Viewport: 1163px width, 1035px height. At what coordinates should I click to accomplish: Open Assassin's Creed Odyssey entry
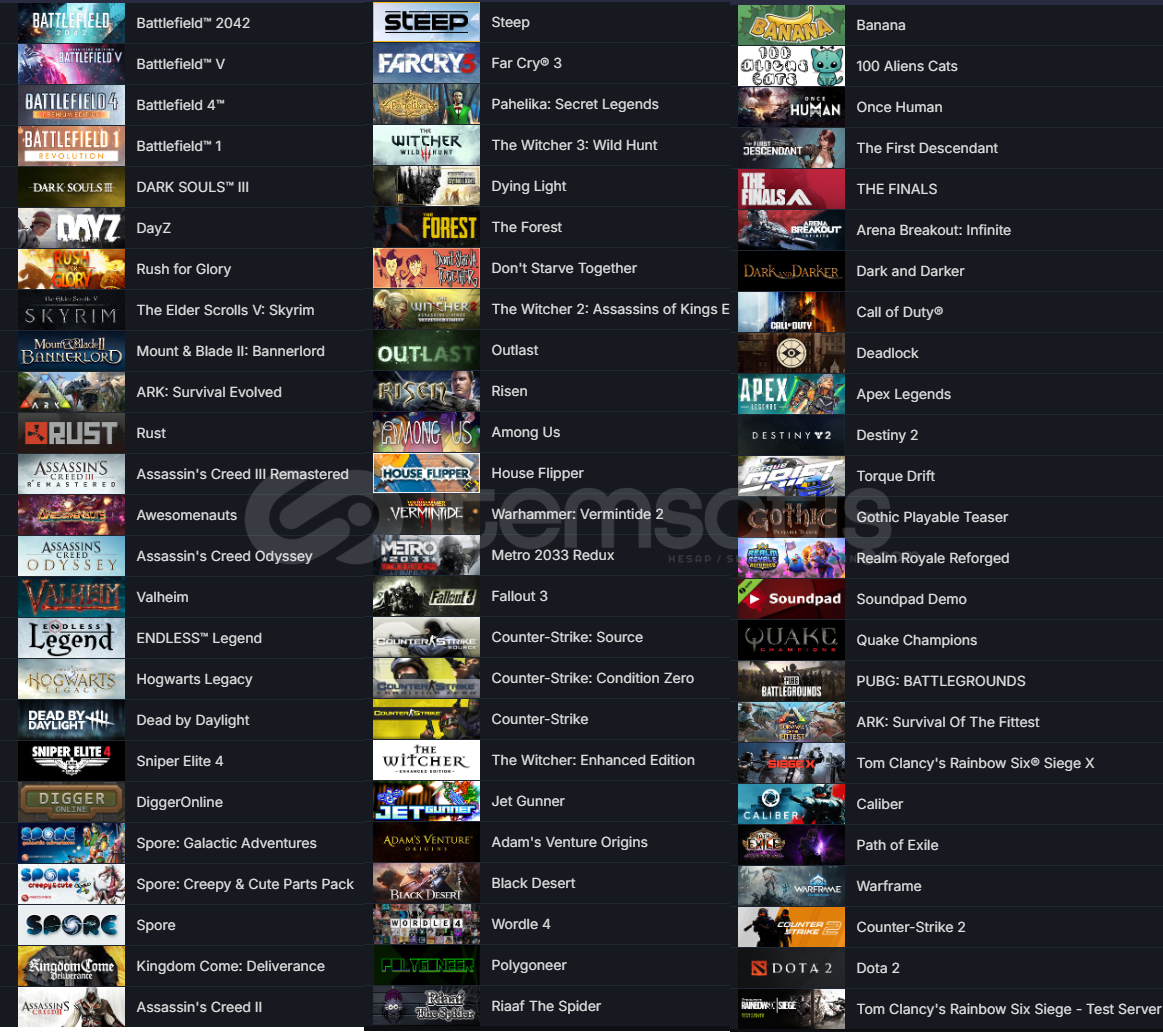pyautogui.click(x=224, y=556)
